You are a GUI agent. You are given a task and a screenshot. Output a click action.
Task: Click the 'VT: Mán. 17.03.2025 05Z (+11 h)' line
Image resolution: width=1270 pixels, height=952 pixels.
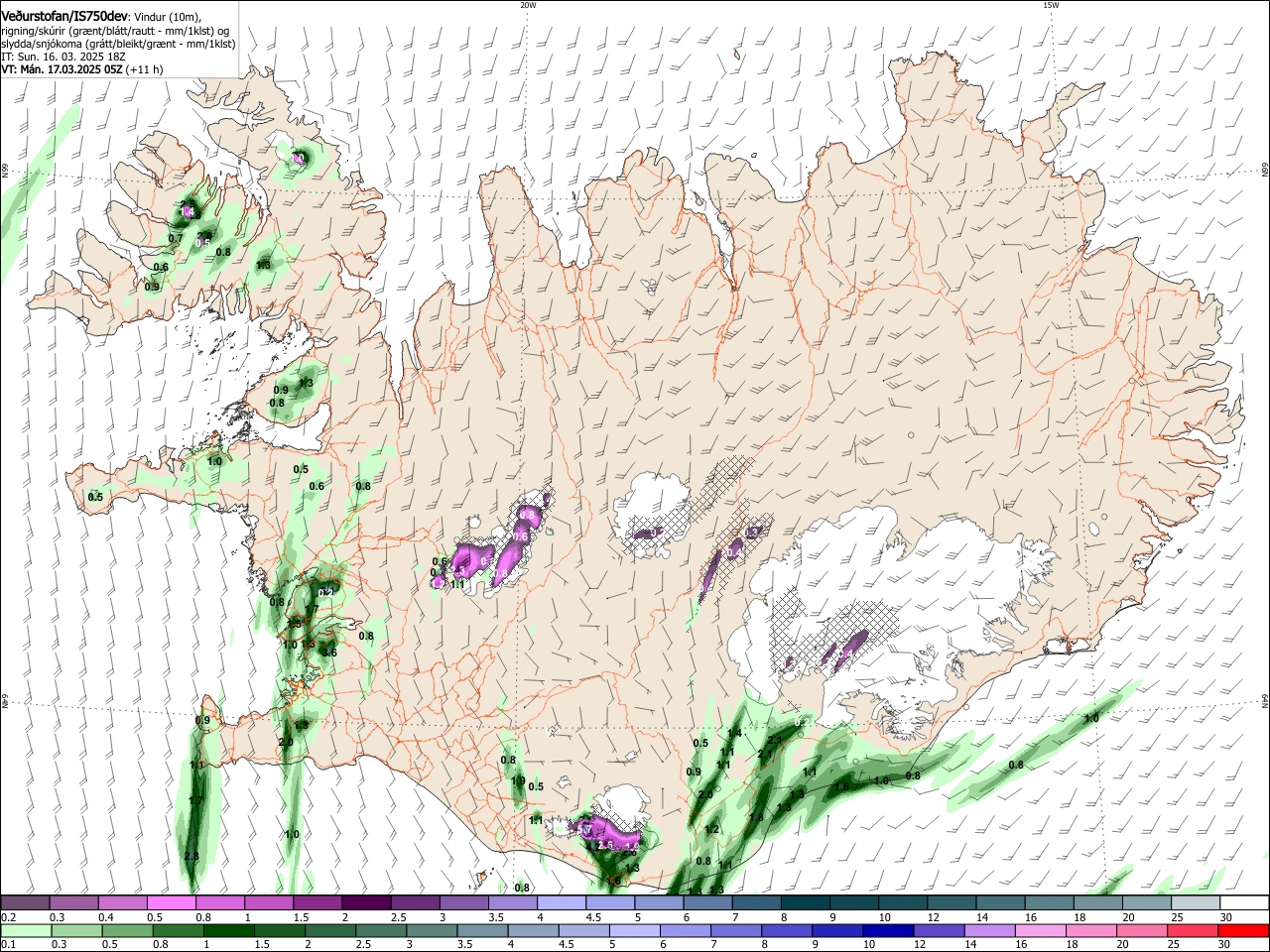tap(82, 69)
